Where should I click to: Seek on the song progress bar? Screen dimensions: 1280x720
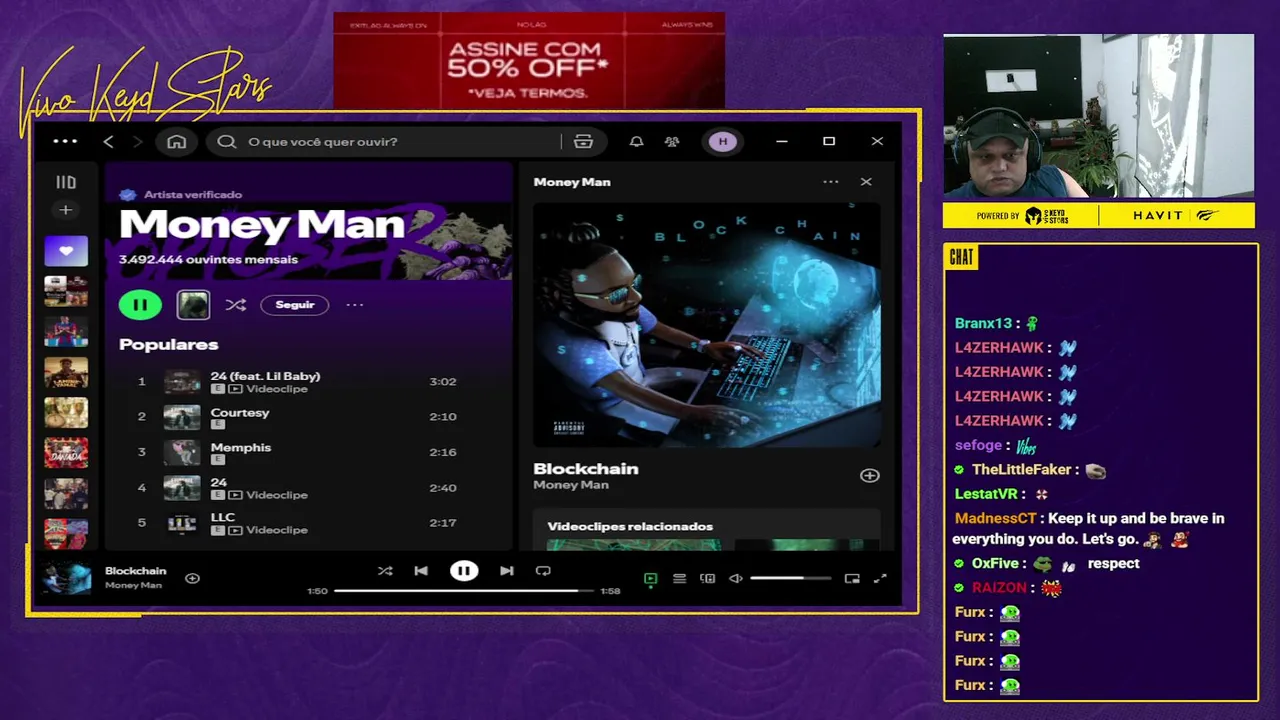(463, 591)
